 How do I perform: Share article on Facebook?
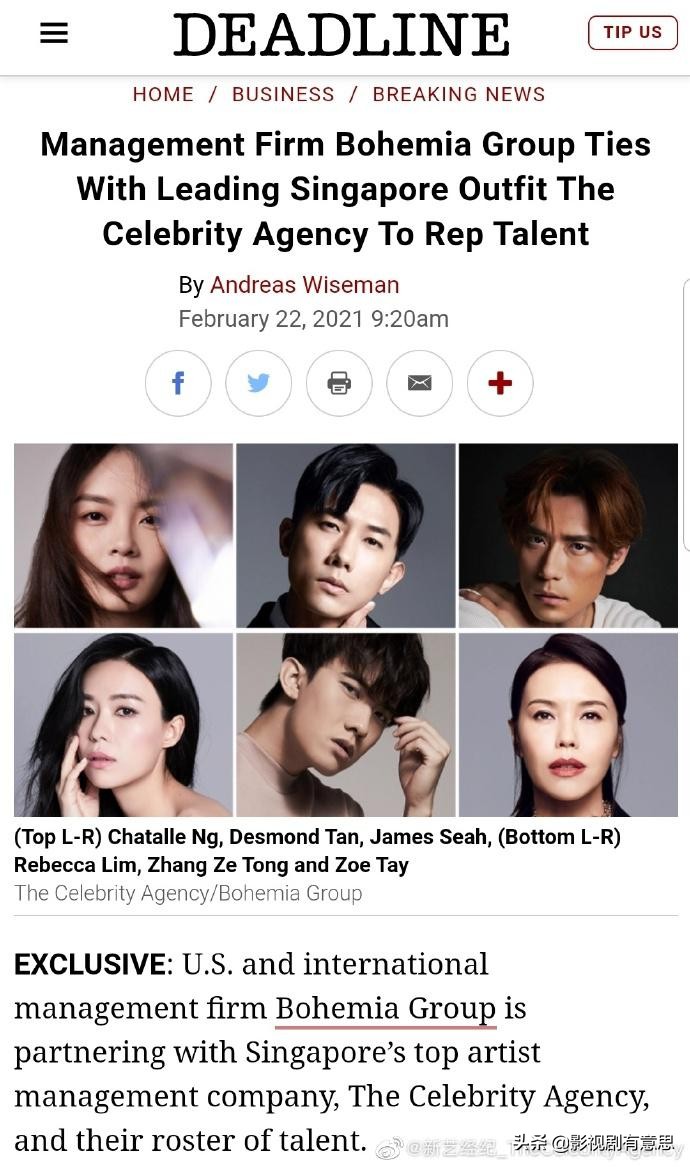(178, 383)
